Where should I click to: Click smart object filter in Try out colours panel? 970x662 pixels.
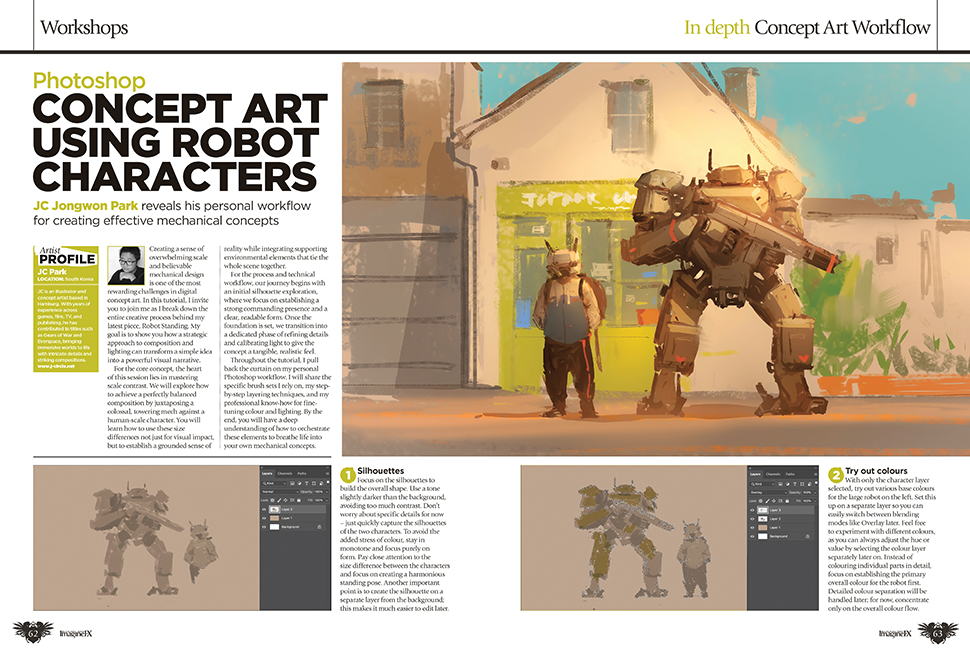pos(810,484)
